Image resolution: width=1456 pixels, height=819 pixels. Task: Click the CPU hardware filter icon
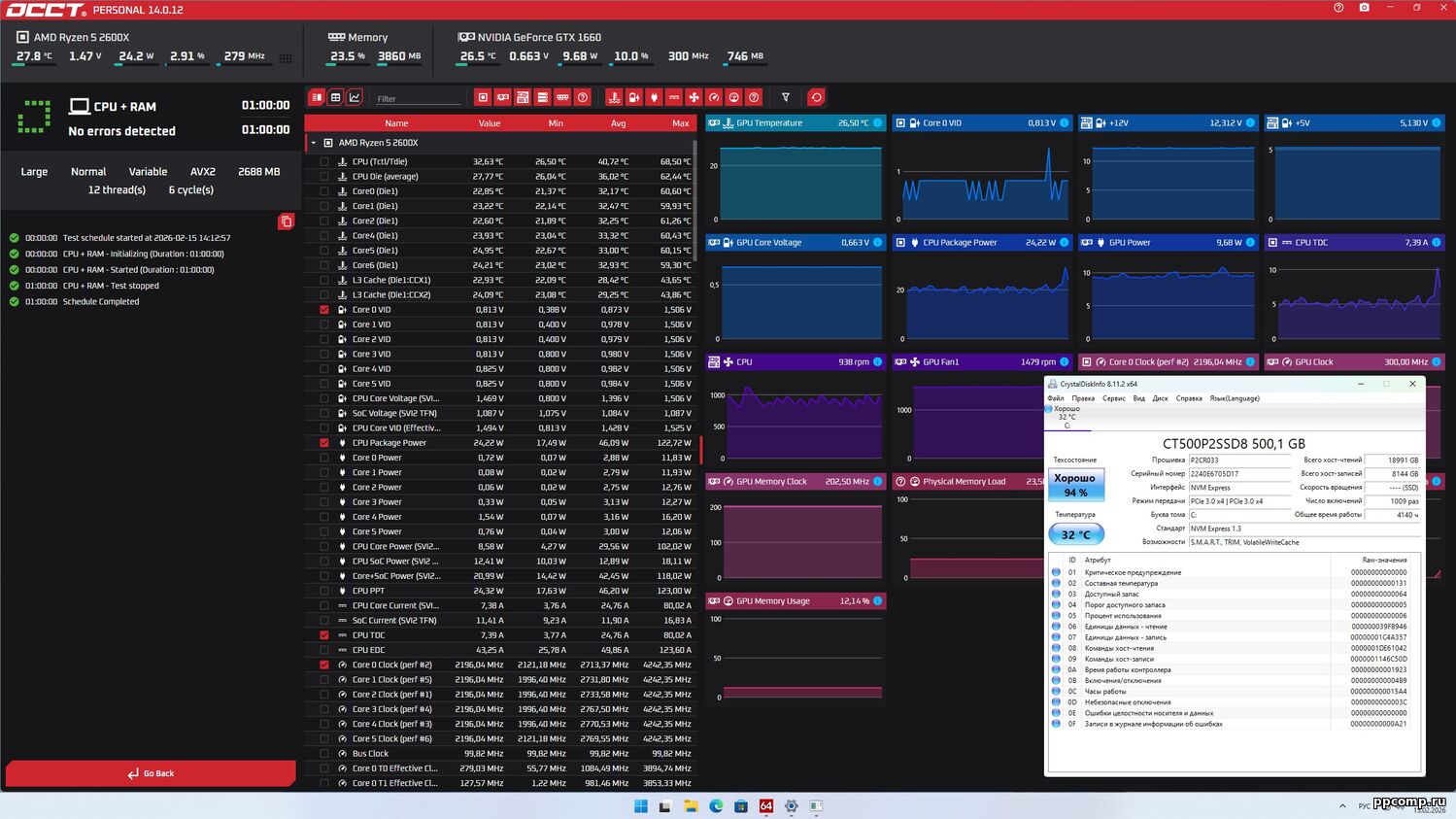(483, 97)
